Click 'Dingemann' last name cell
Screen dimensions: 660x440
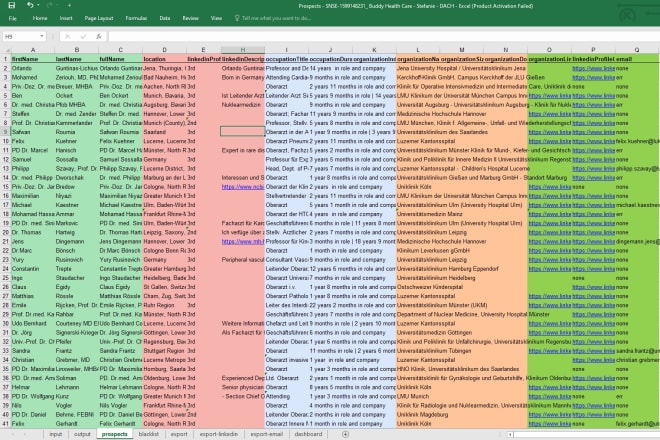[x=77, y=241]
